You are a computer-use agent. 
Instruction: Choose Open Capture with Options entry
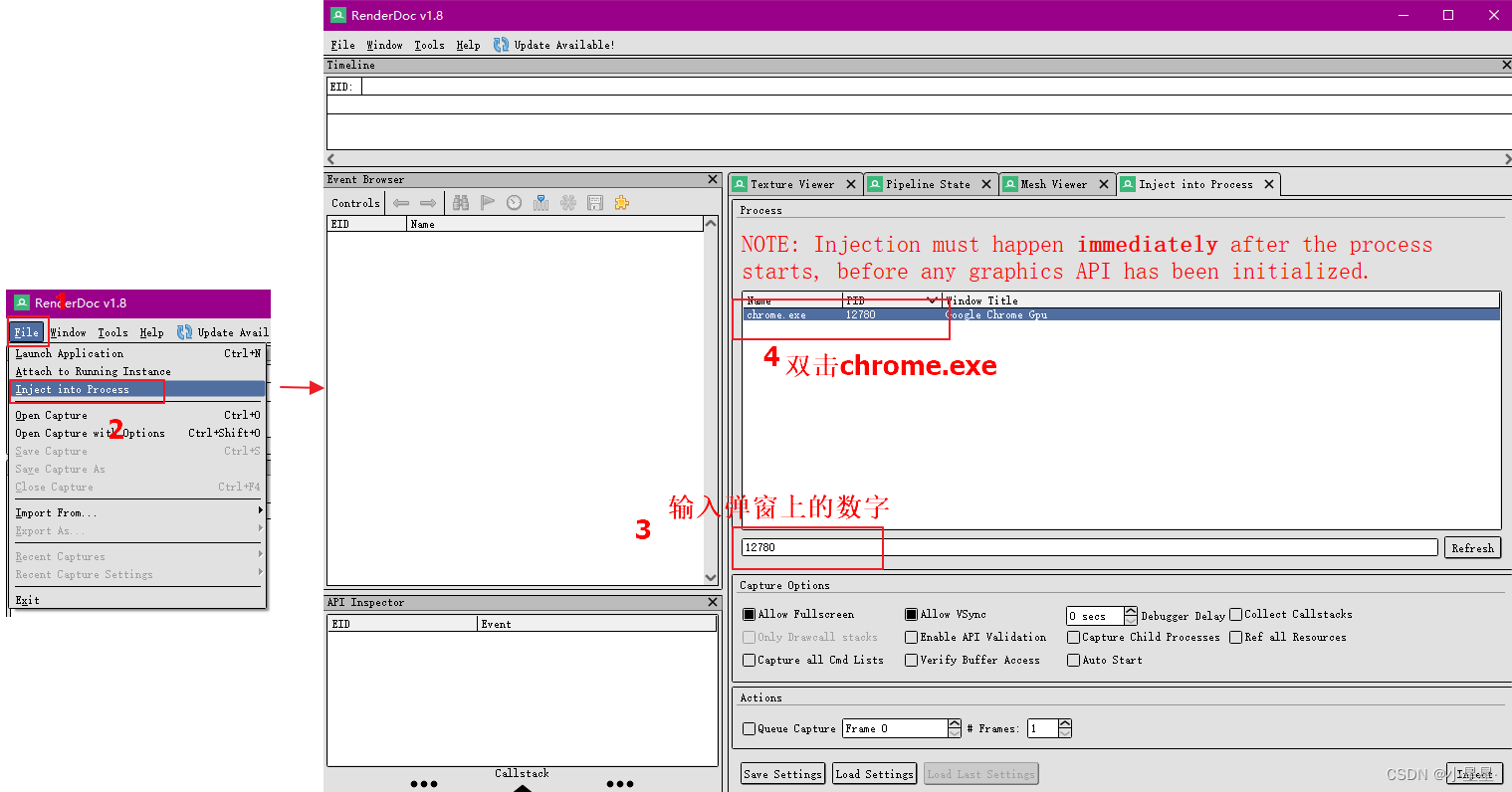138,433
